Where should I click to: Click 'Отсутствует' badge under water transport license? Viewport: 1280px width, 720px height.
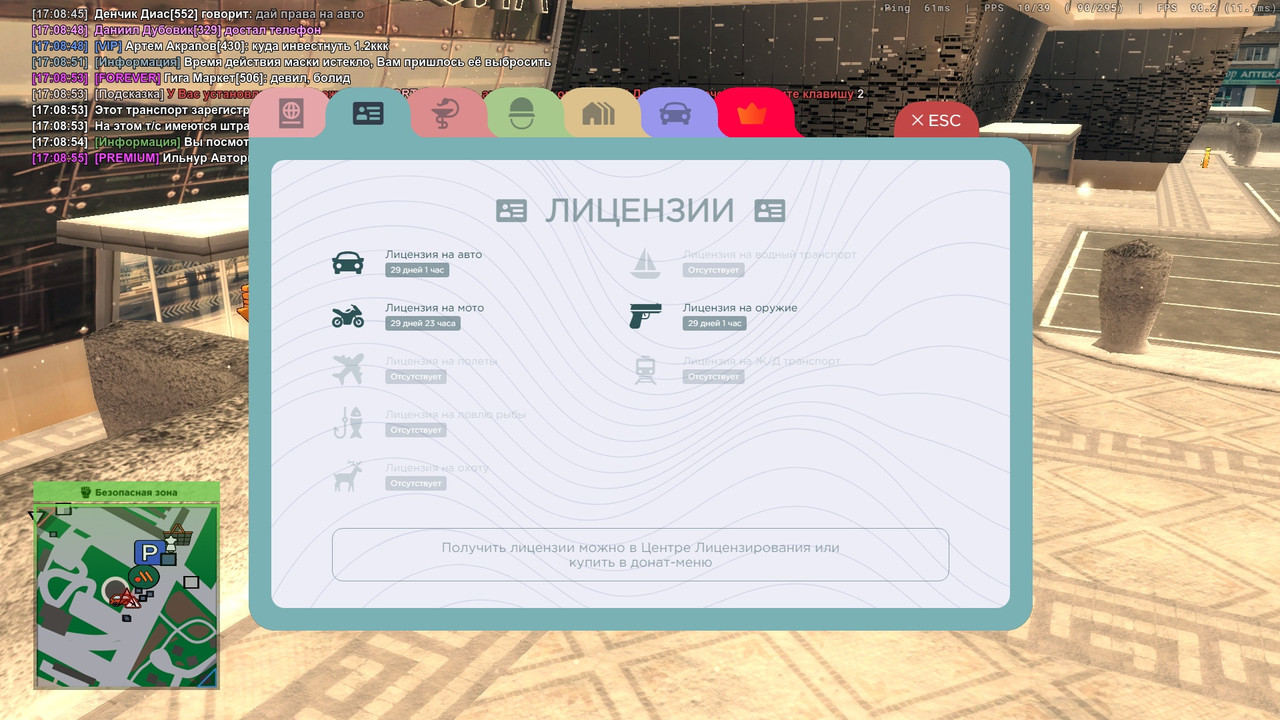[714, 270]
